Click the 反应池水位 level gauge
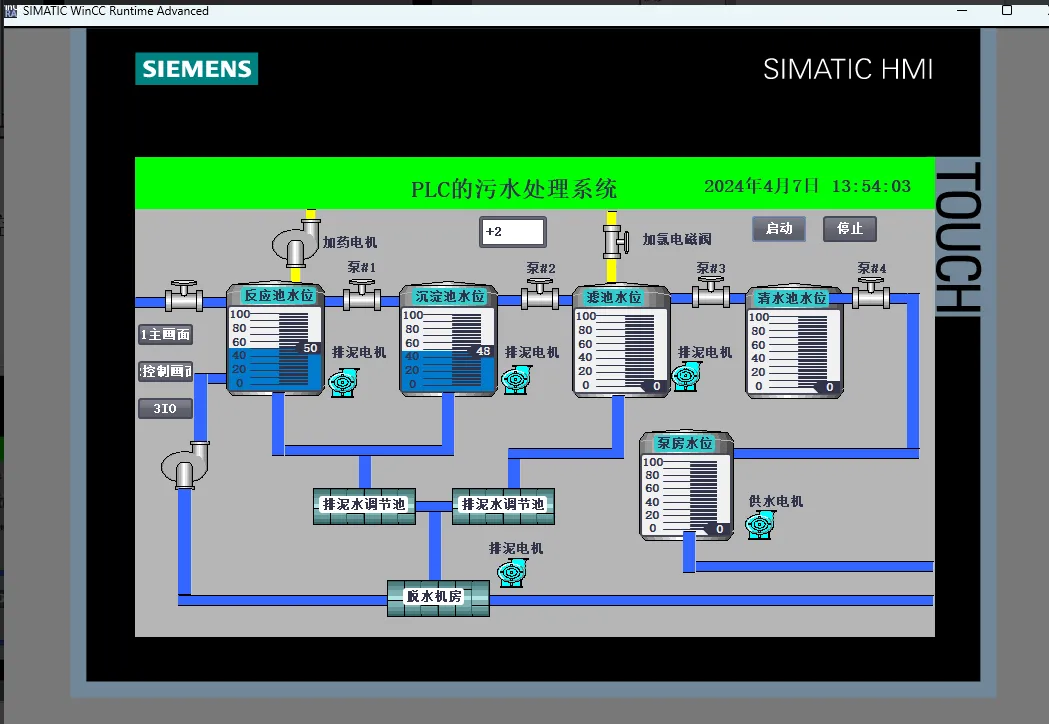Image resolution: width=1049 pixels, height=724 pixels. point(276,348)
